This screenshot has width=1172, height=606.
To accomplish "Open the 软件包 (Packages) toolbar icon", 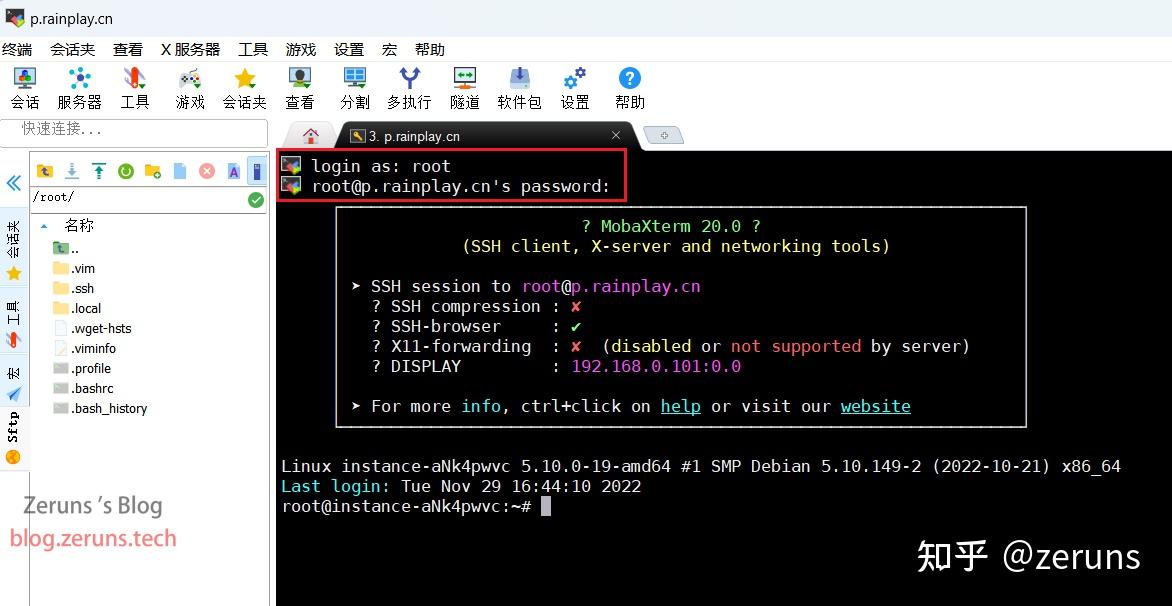I will (x=519, y=87).
